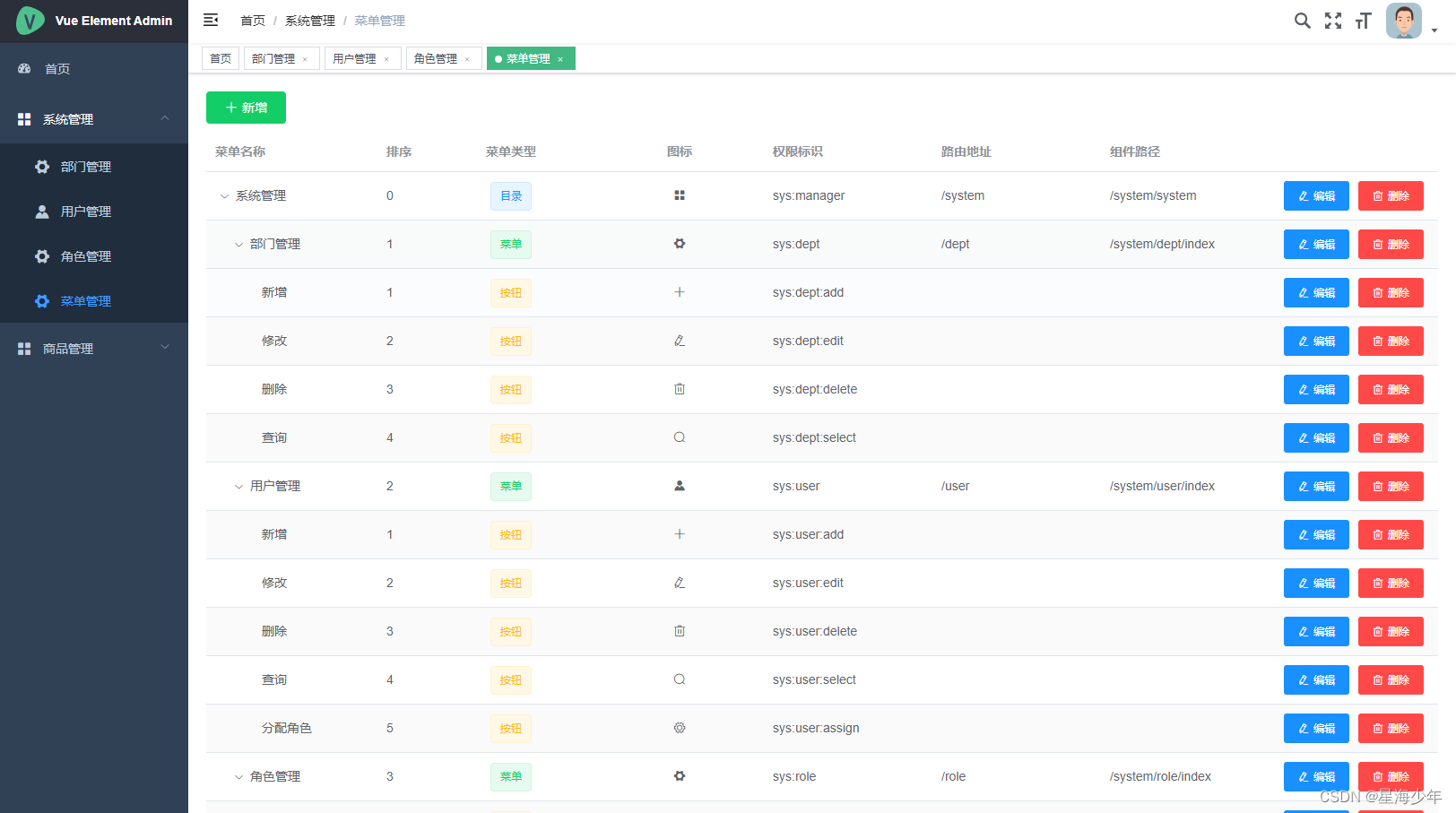Click the pencil icon in the sys:dept:edit row
The width and height of the screenshot is (1456, 813).
tap(680, 341)
